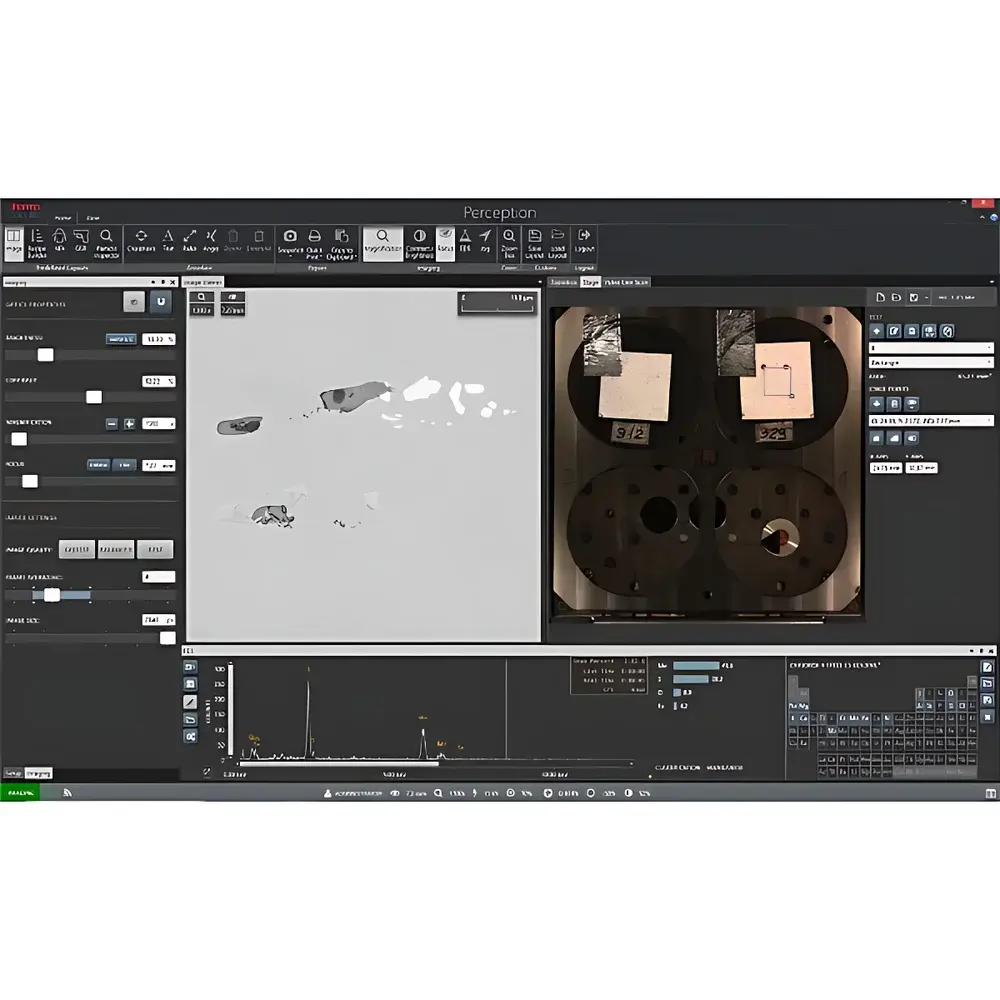Image resolution: width=1000 pixels, height=1000 pixels.
Task: Click the layout icon at status bar right end
Action: click(990, 793)
